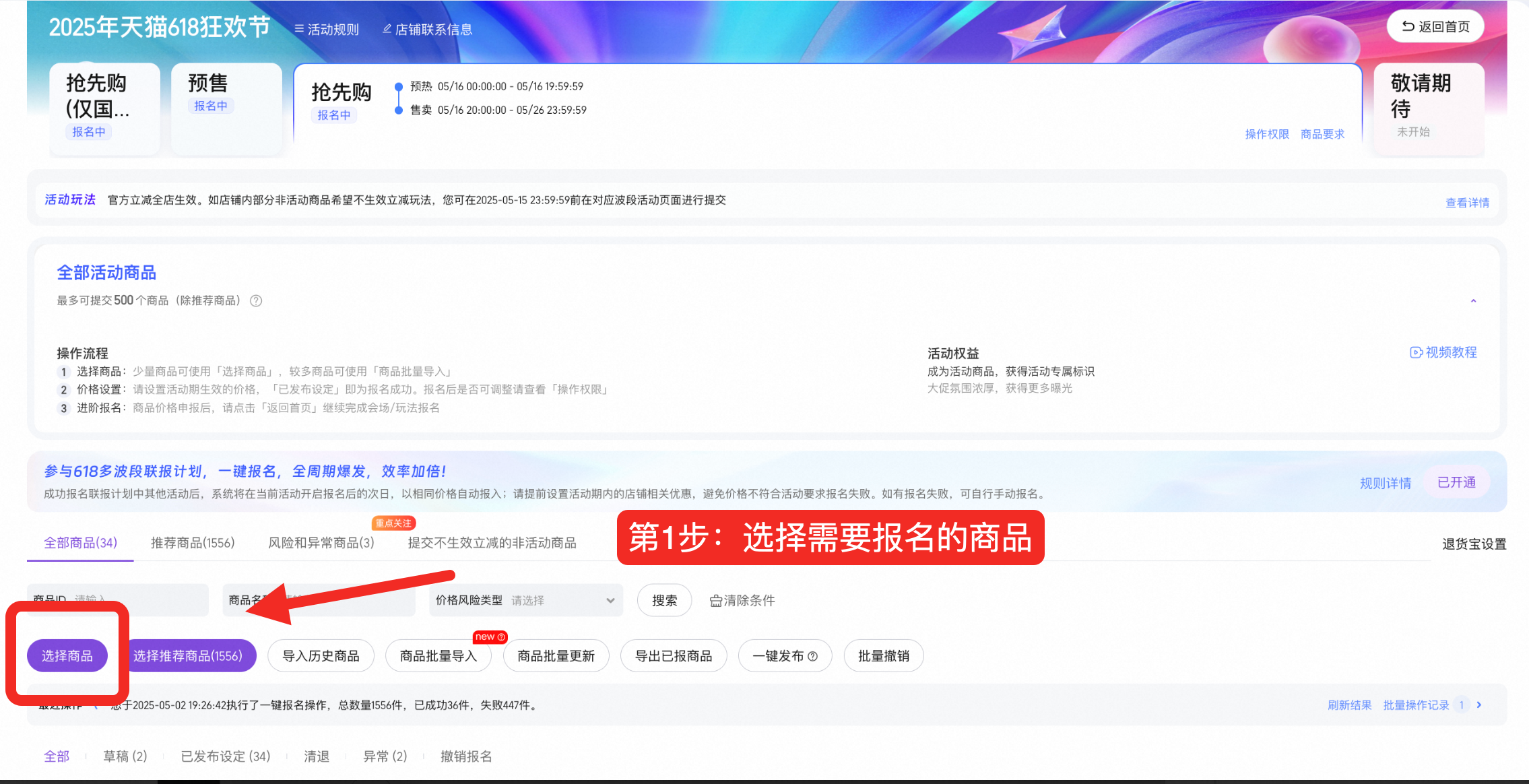Select 撤销报名 status filter

466,756
